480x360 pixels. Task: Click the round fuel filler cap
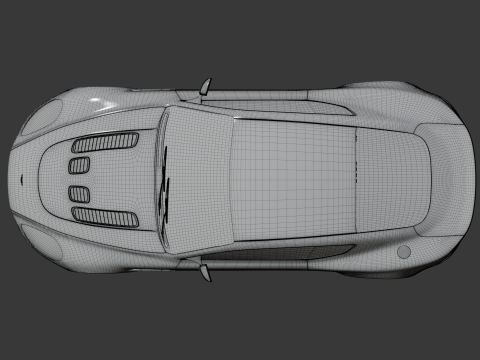[x=404, y=252]
